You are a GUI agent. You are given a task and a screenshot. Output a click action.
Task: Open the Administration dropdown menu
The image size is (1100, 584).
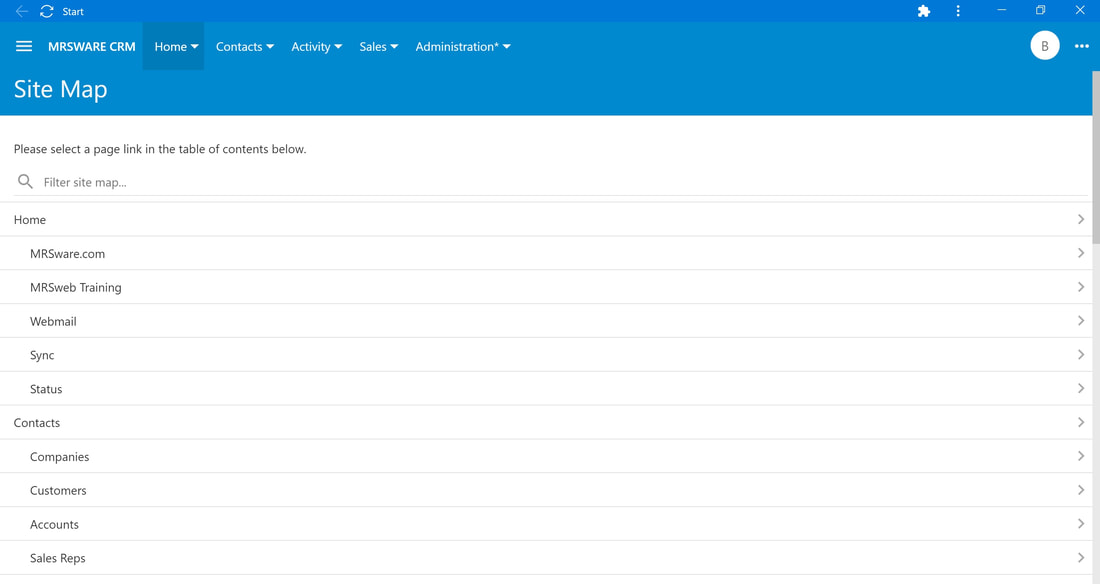click(x=463, y=46)
